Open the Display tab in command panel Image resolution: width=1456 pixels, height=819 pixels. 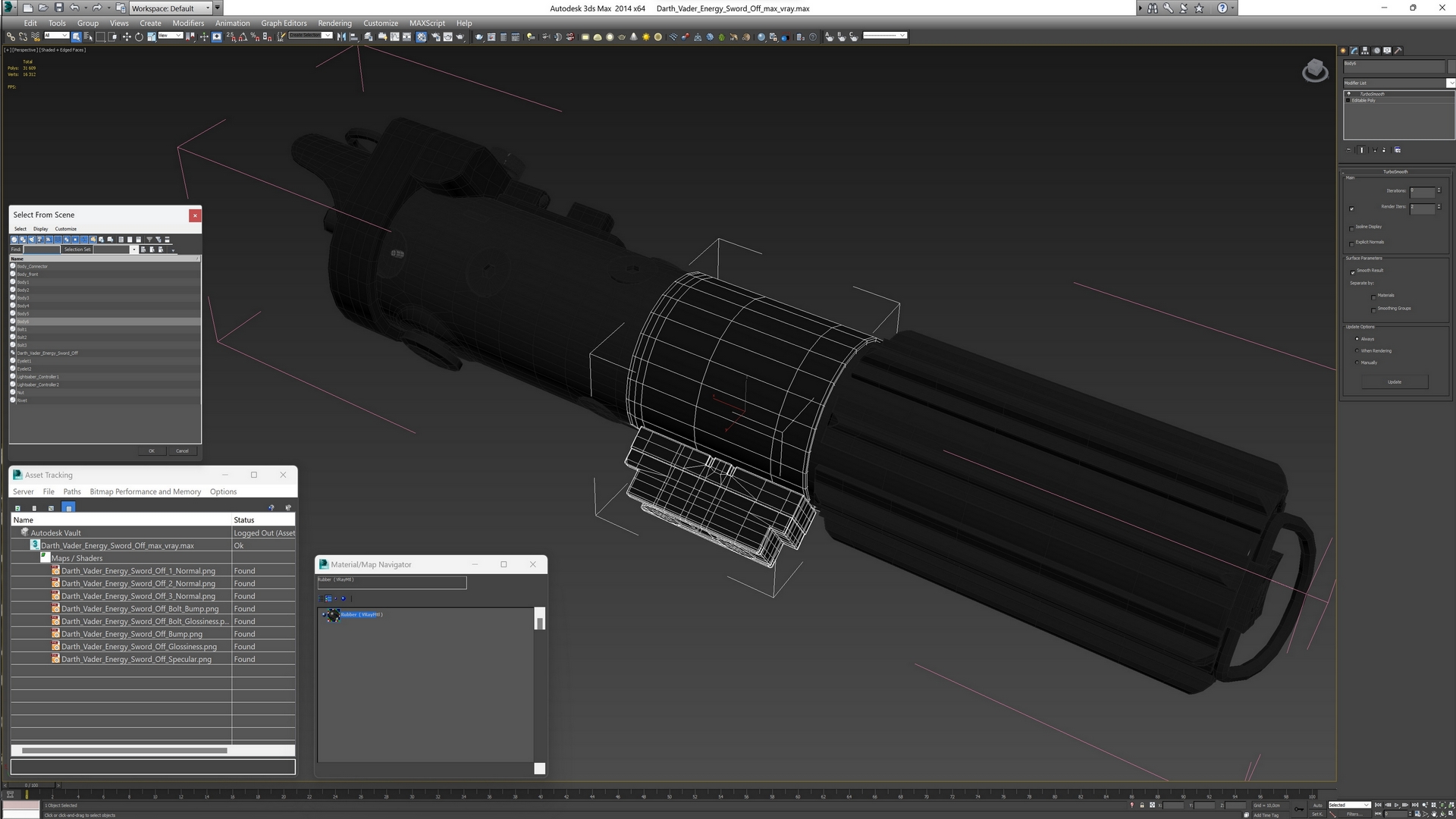(1387, 51)
